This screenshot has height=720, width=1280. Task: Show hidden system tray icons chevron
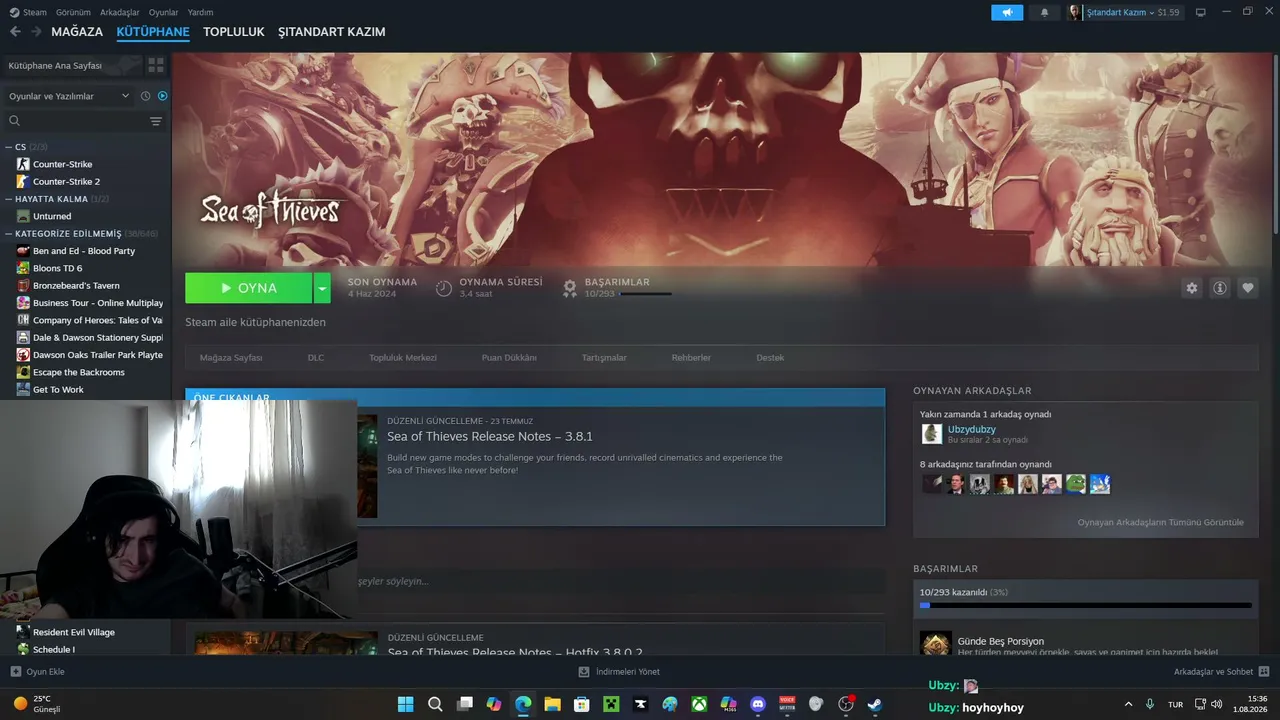coord(1129,704)
